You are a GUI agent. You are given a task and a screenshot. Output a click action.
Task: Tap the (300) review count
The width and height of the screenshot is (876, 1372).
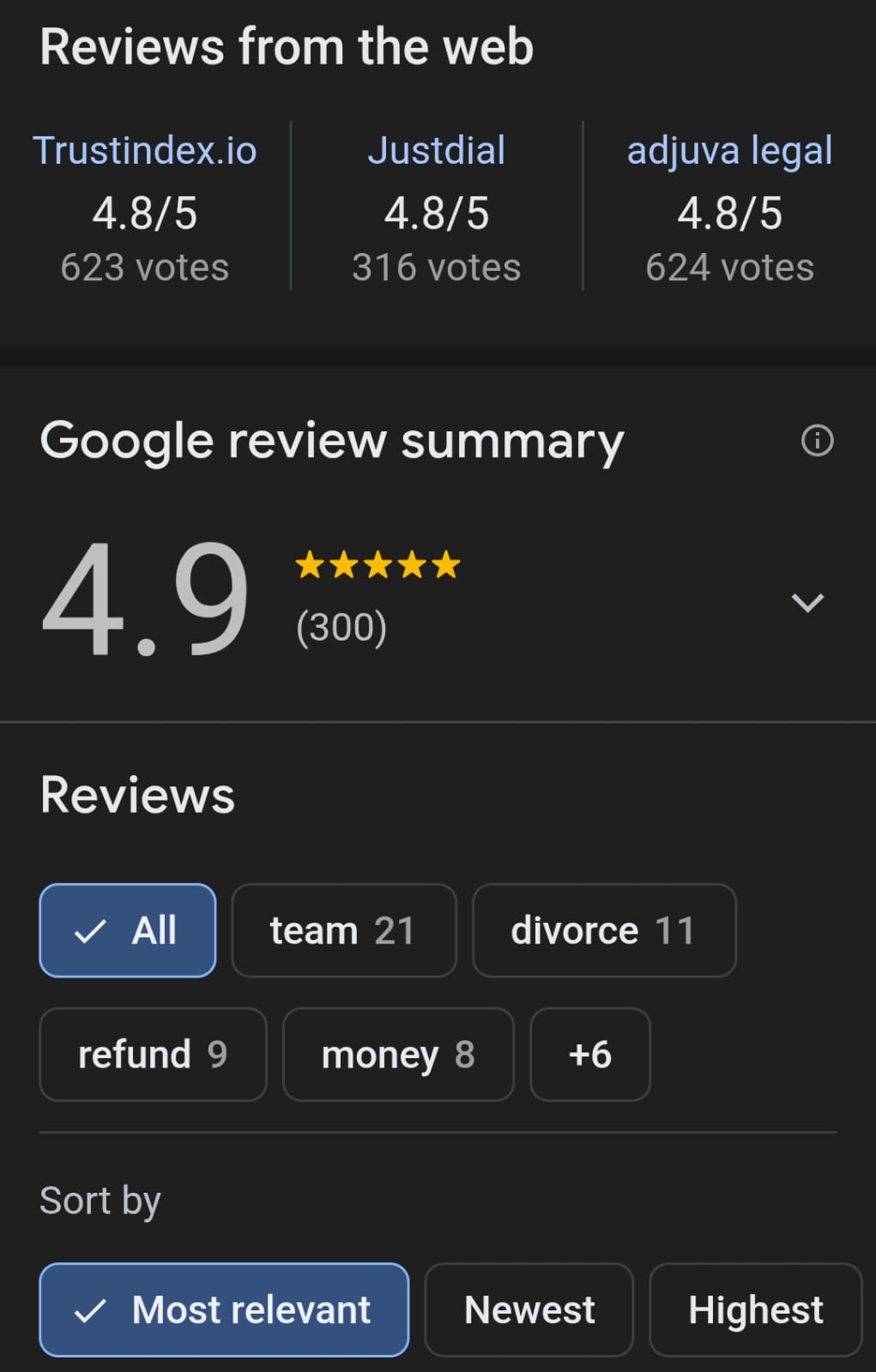tap(341, 628)
